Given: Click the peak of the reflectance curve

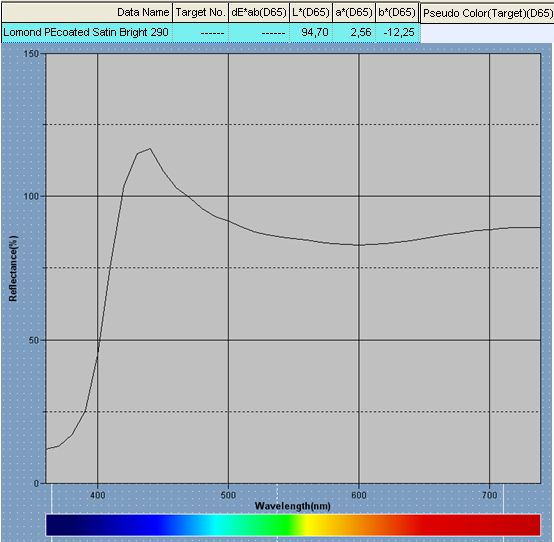Looking at the screenshot, I should [150, 148].
